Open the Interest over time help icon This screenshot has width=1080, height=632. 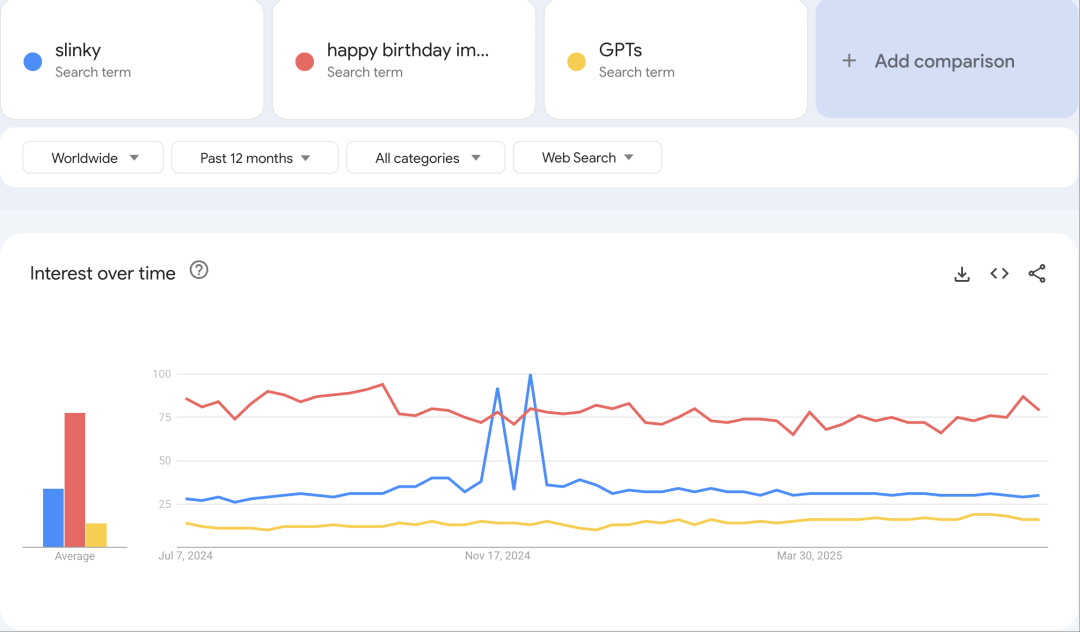tap(199, 270)
